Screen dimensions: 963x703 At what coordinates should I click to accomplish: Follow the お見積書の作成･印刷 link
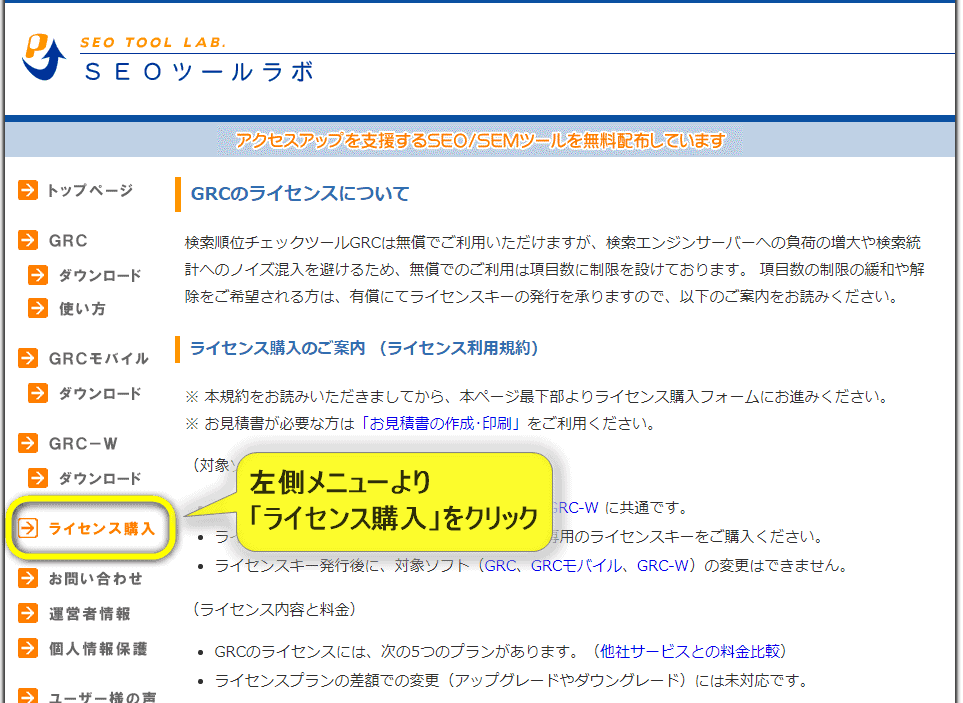coord(440,424)
